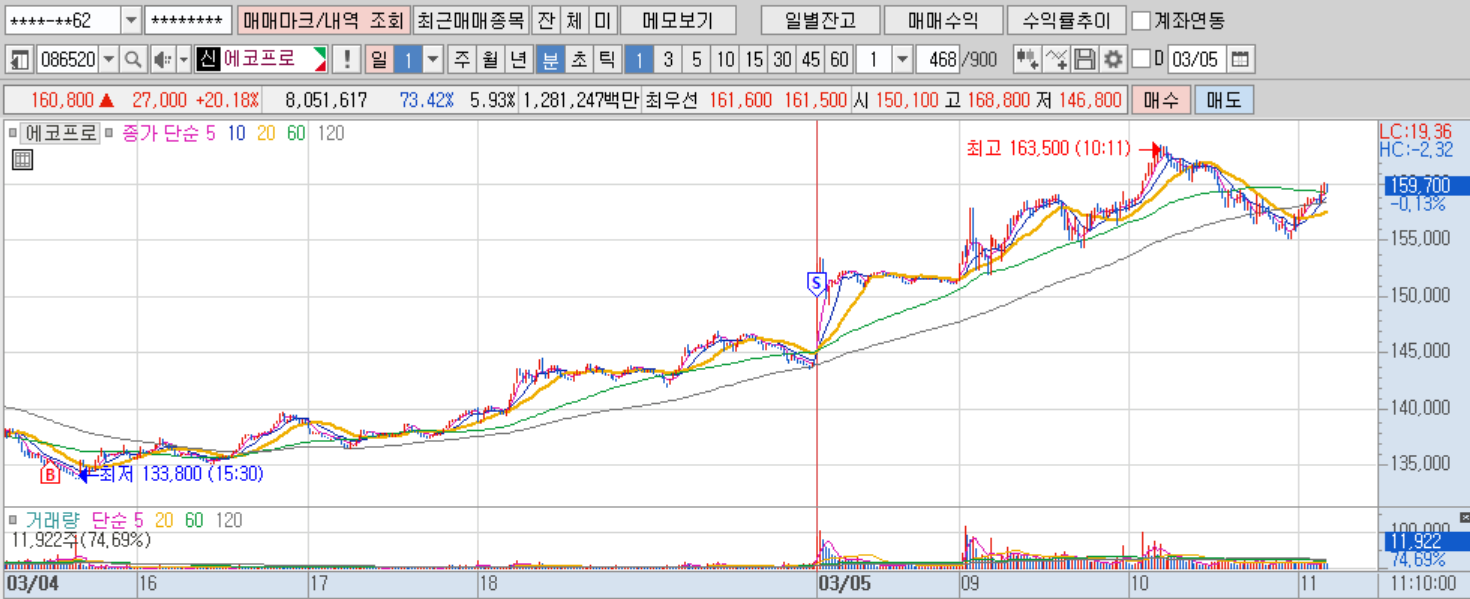Click the 미 button
The image size is (1470, 599).
(601, 20)
